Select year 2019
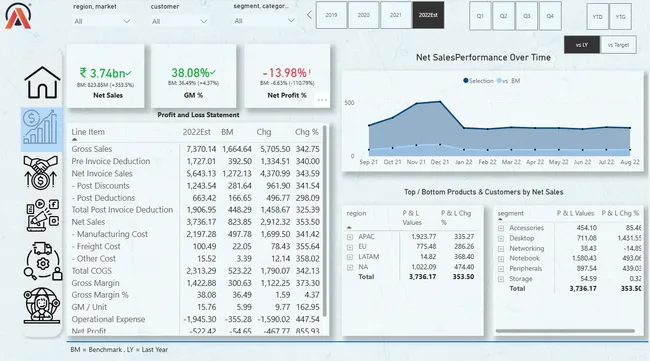650x361 pixels. (x=331, y=15)
